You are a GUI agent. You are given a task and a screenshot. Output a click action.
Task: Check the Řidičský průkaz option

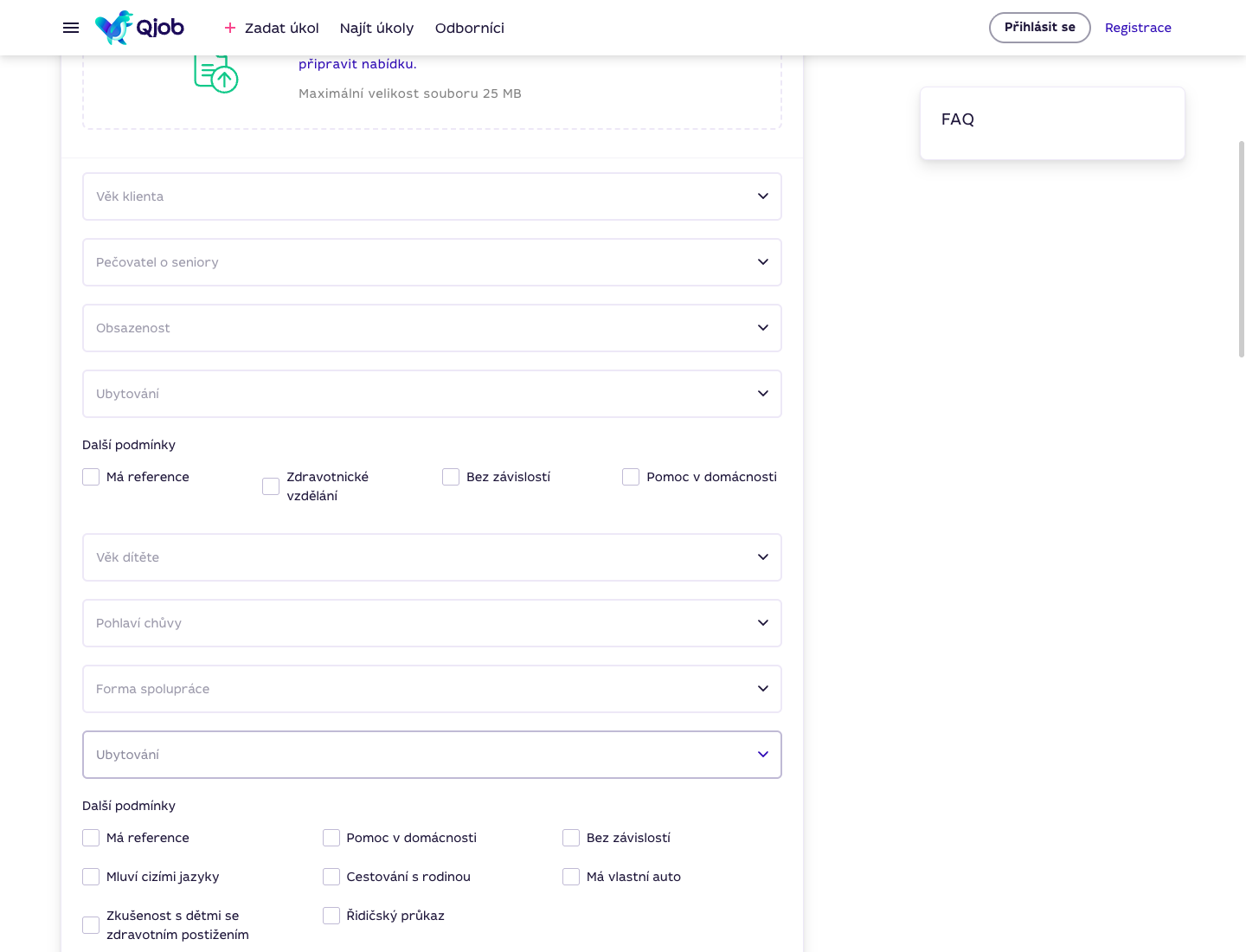click(x=331, y=916)
